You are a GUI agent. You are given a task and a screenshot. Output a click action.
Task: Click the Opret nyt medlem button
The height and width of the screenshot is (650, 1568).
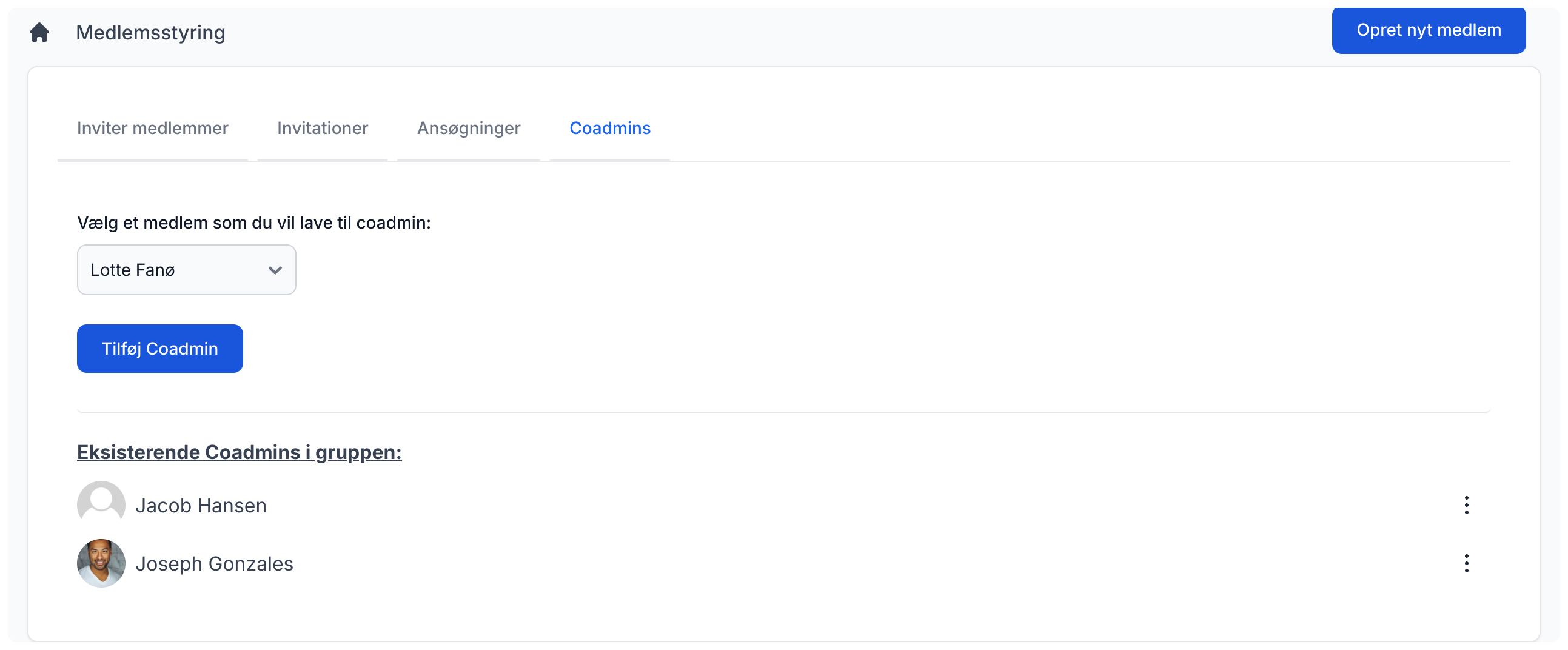point(1428,30)
